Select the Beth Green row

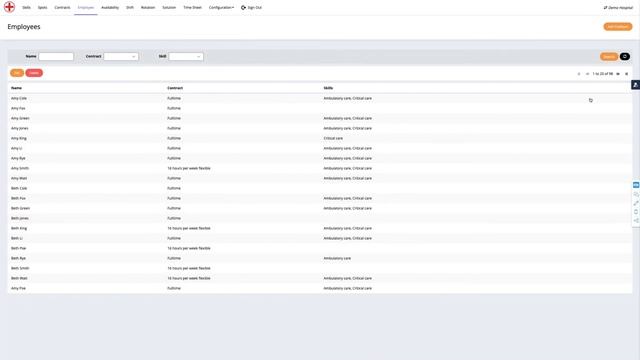tap(320, 208)
